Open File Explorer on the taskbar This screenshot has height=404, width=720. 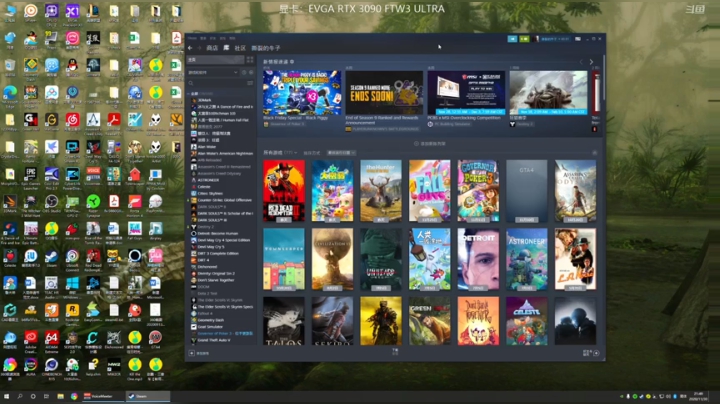(60, 396)
